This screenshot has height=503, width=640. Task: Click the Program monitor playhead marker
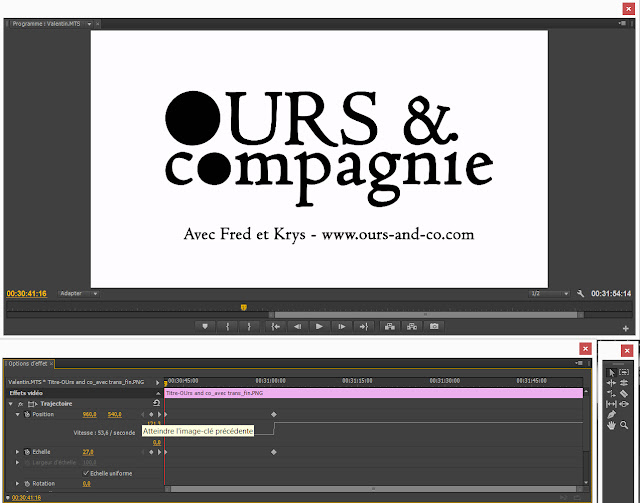244,307
